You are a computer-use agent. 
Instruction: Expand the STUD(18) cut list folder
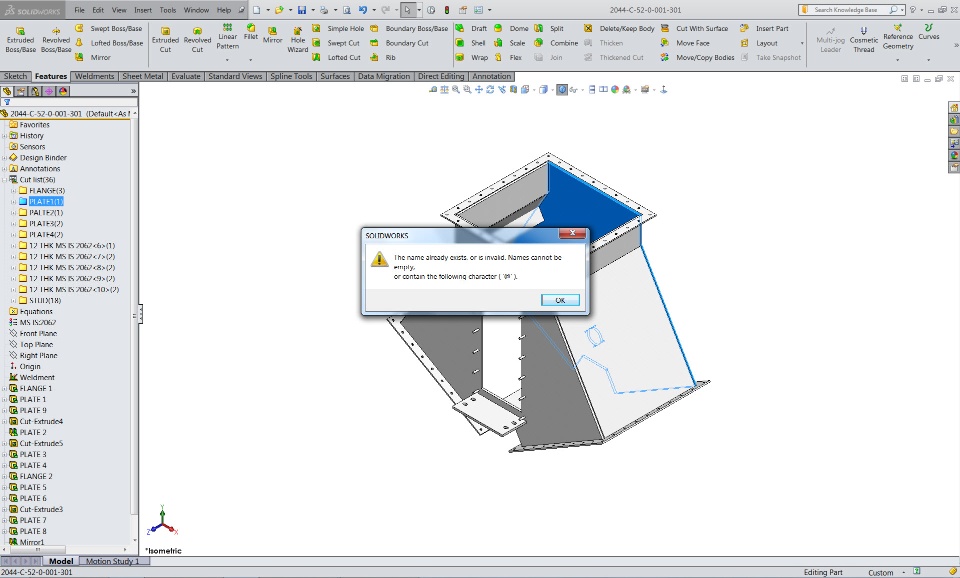pyautogui.click(x=13, y=301)
